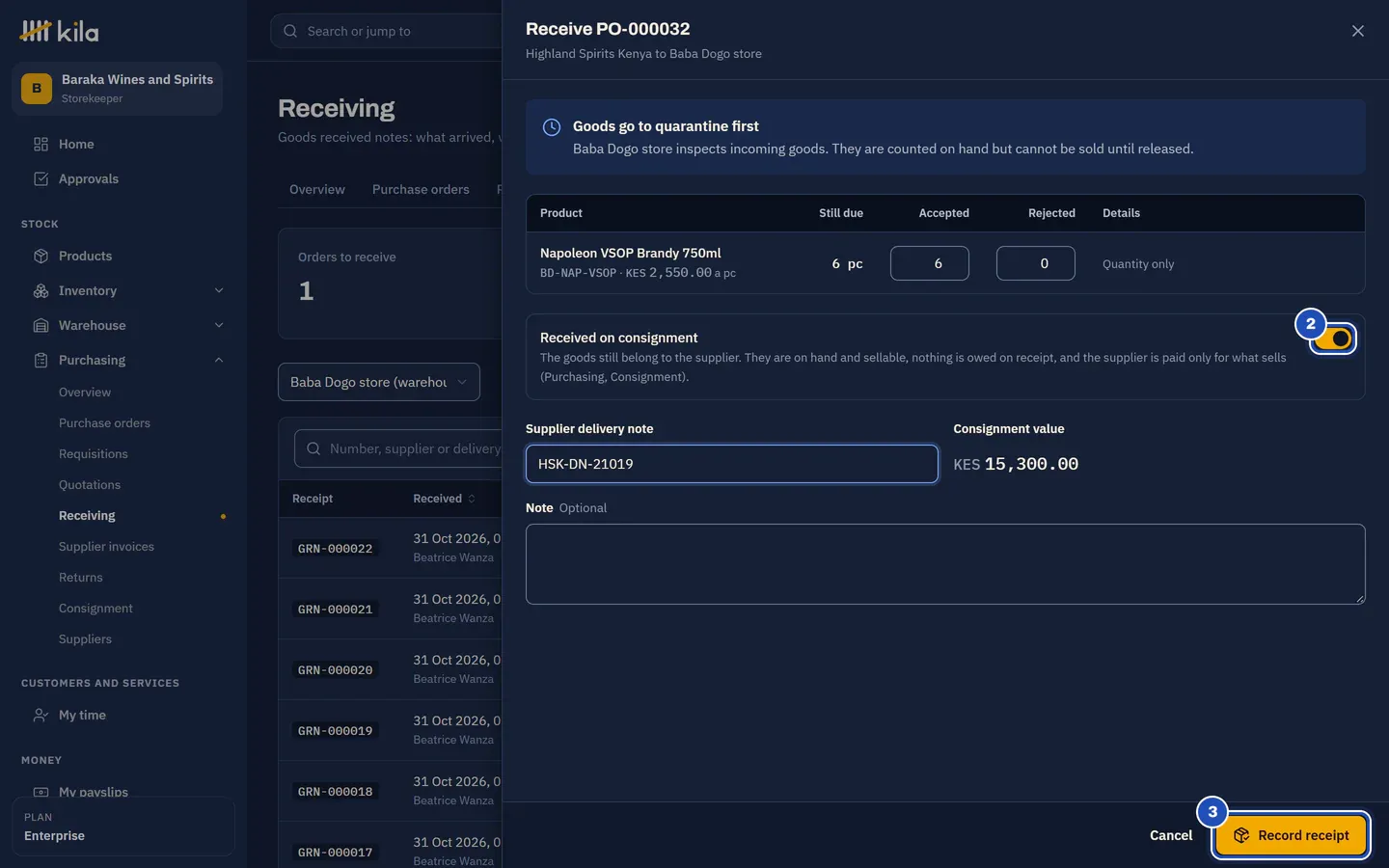This screenshot has width=1389, height=868.
Task: Switch to the Overview tab
Action: [316, 189]
